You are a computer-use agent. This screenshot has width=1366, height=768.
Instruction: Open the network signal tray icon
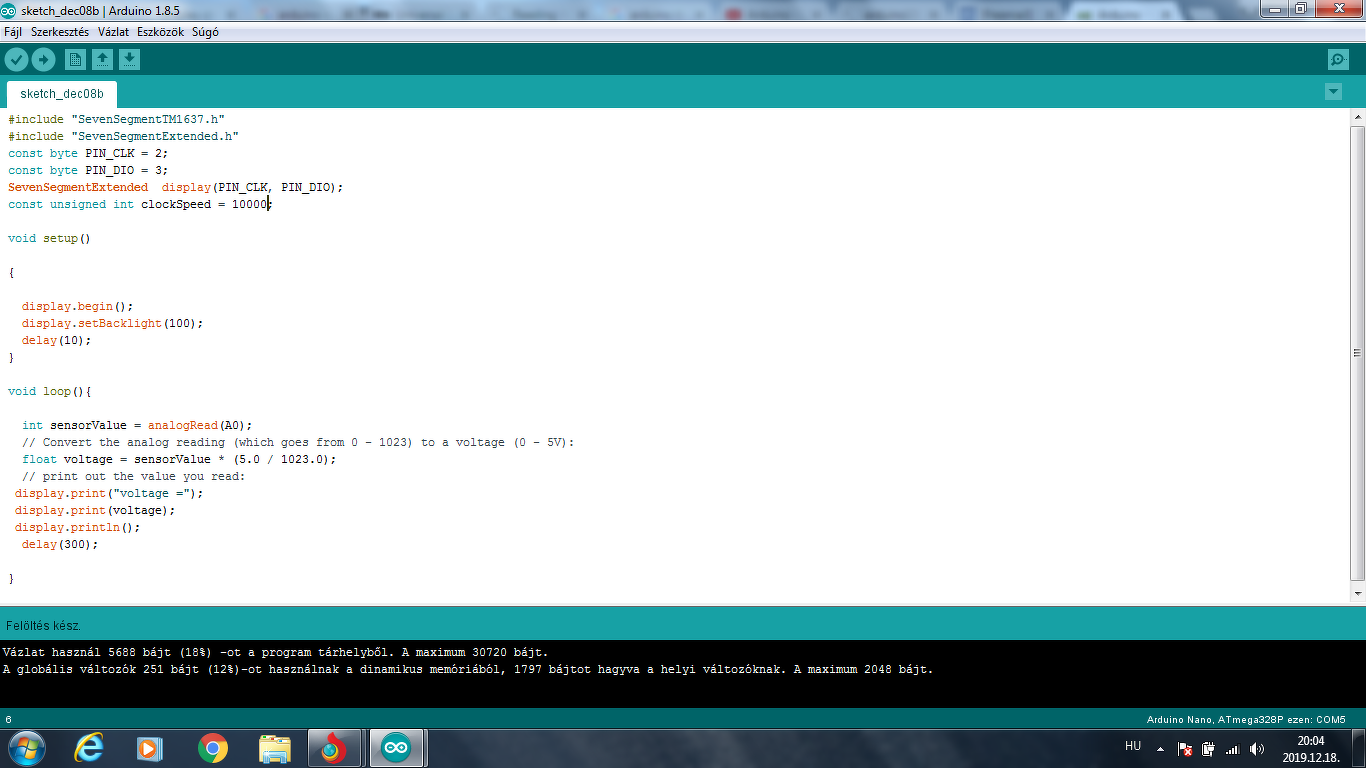[1232, 748]
